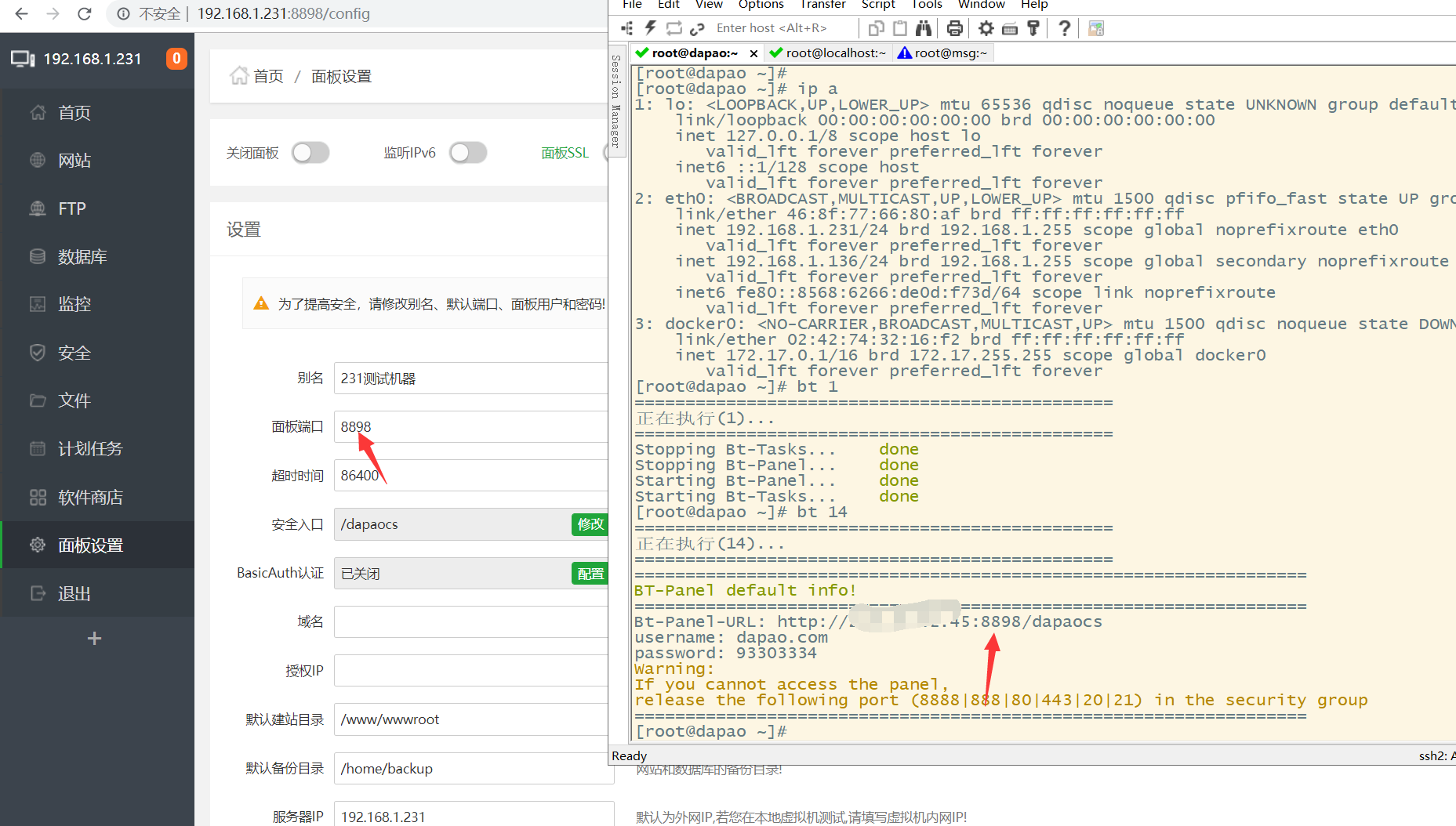Open SecureCRT Connect (session manager) icon
1456x826 pixels.
pos(626,28)
